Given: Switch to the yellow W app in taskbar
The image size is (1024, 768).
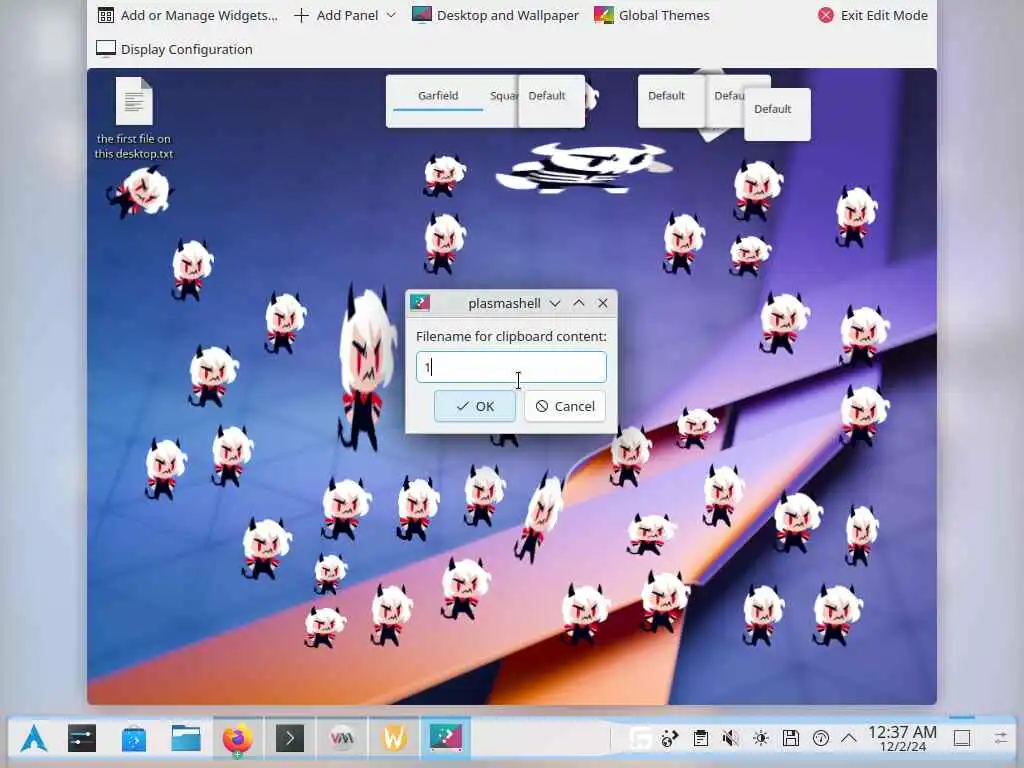Looking at the screenshot, I should pyautogui.click(x=394, y=739).
